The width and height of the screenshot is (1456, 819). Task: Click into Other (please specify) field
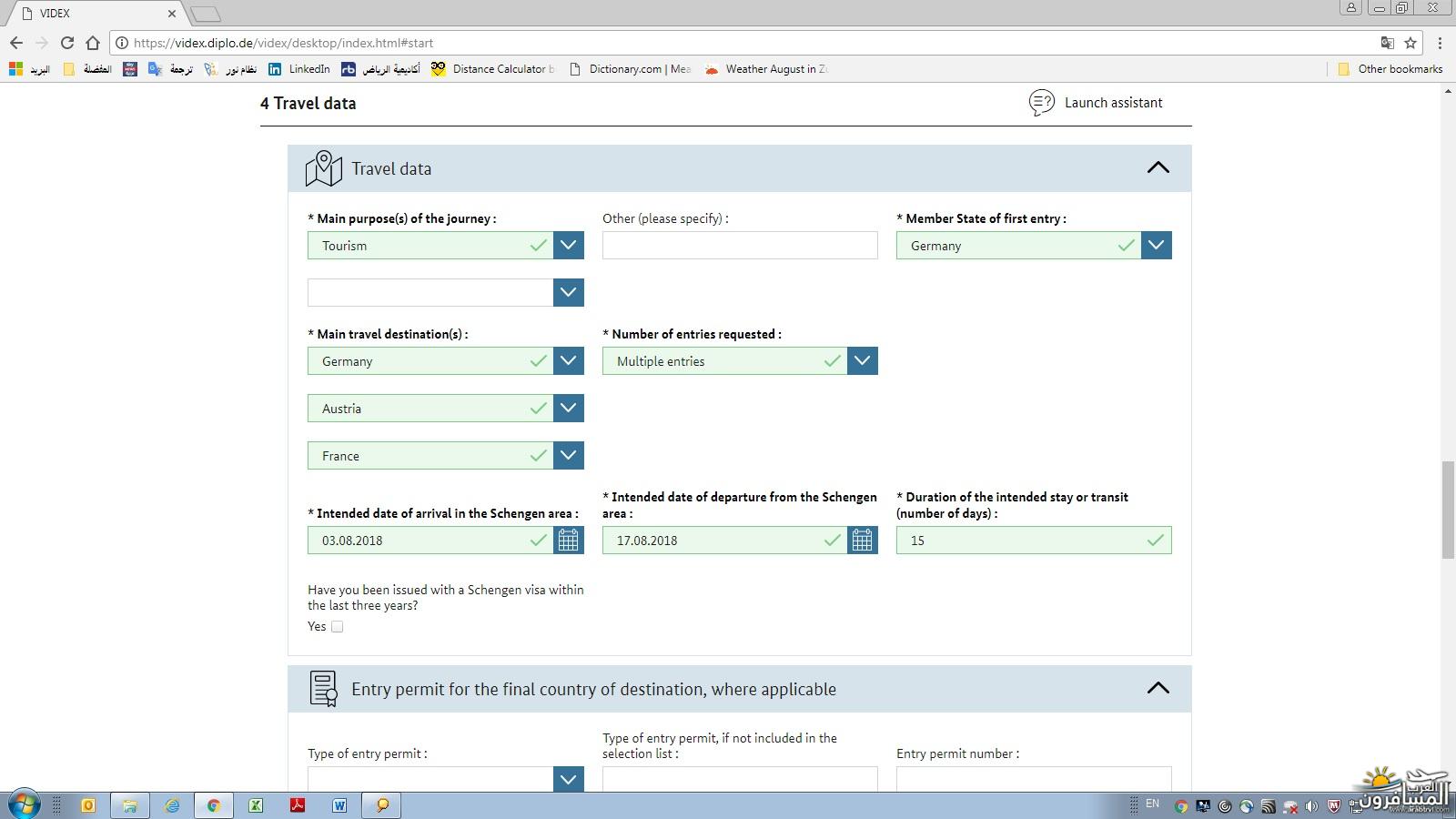(x=740, y=246)
